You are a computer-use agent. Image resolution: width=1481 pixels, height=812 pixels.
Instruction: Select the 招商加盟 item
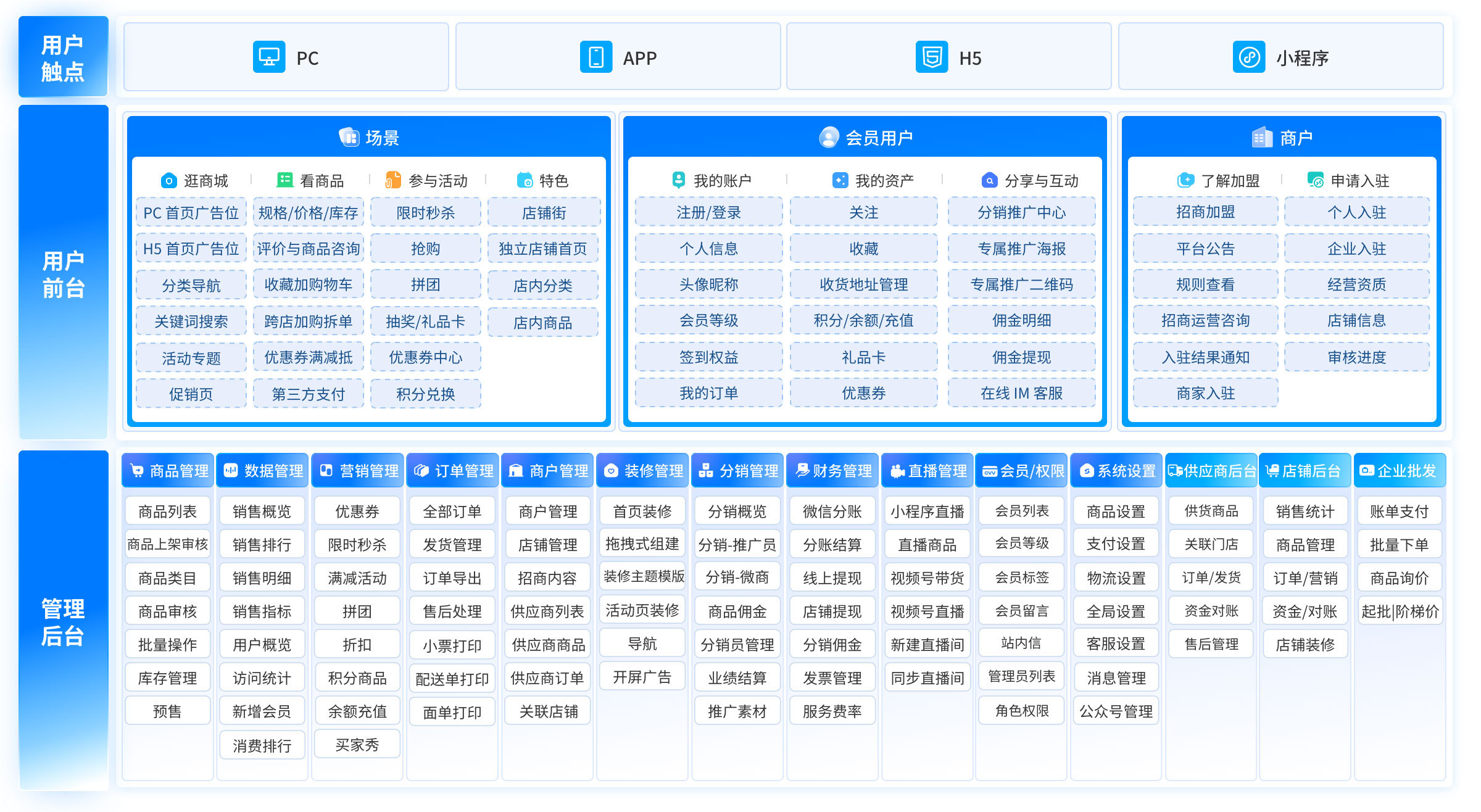point(1205,212)
